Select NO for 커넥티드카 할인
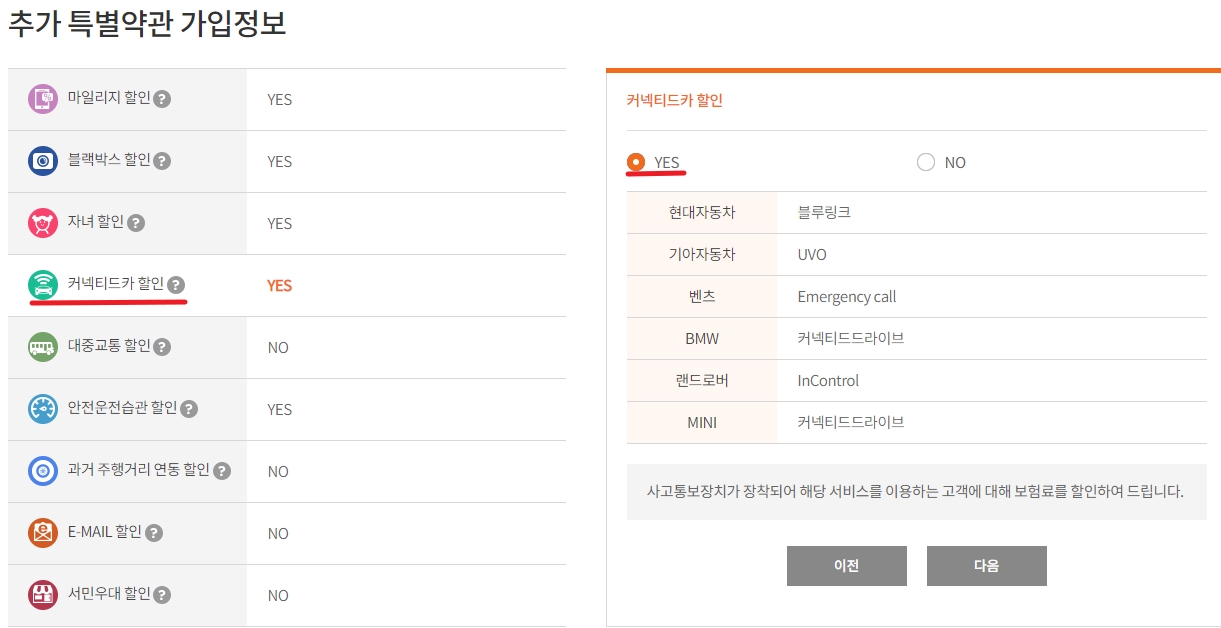This screenshot has height=628, width=1221. tap(925, 162)
